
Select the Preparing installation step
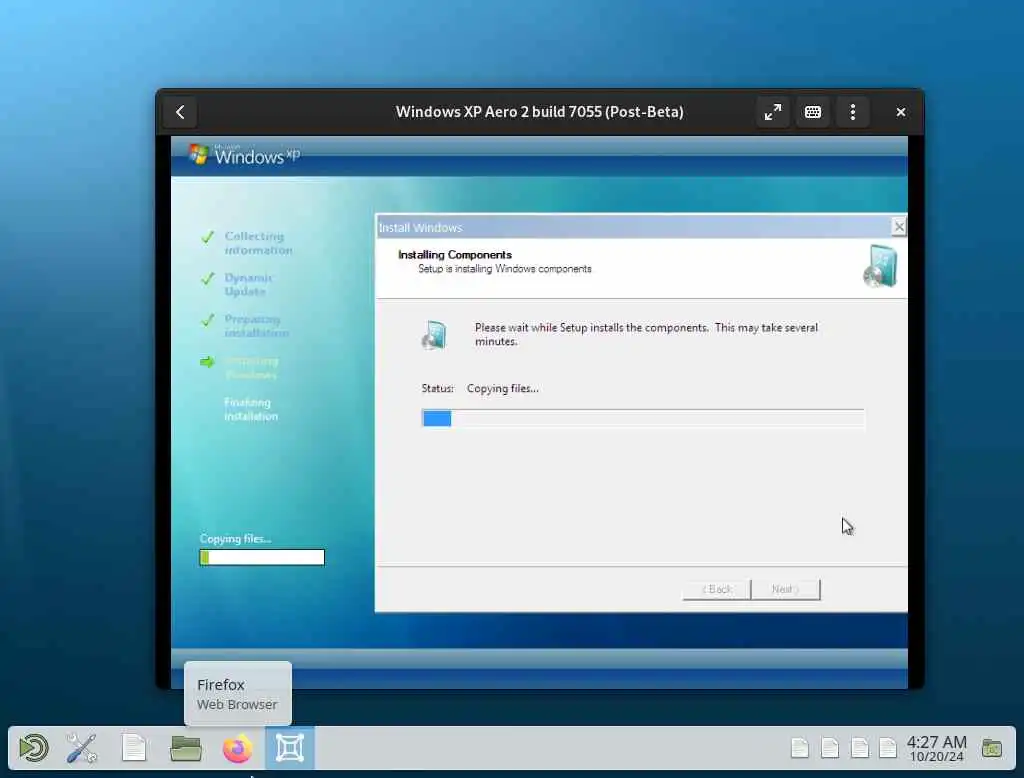256,326
